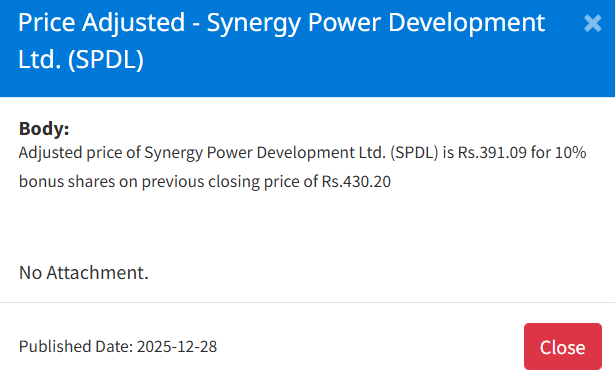
Task: Click the word 'Development' in the blue title
Action: click(467, 23)
